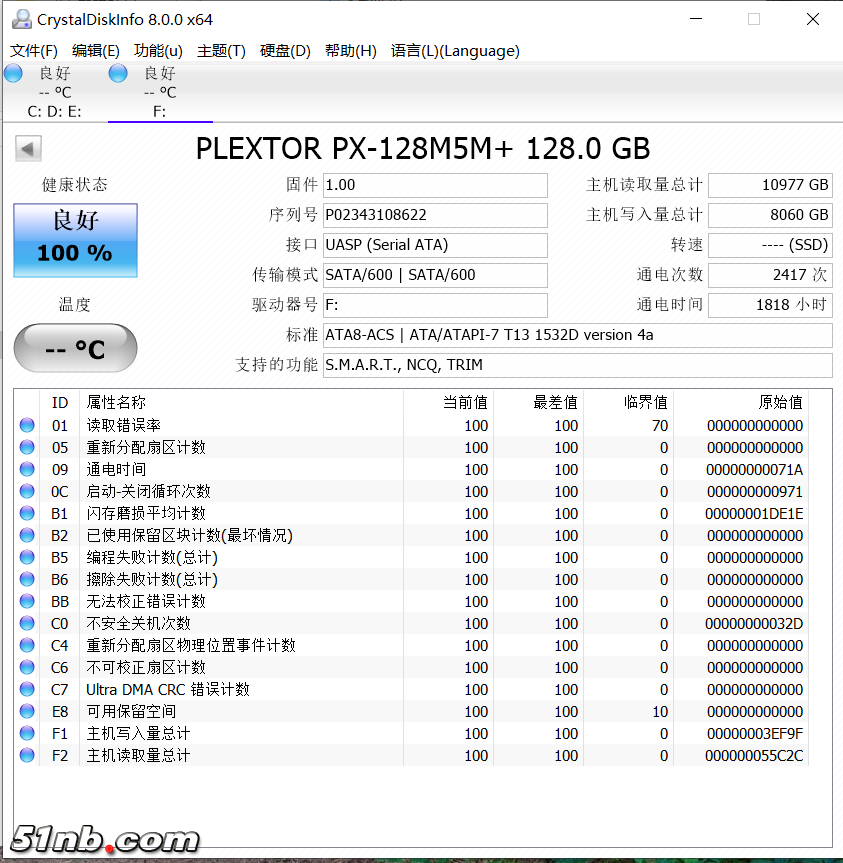Screen dimensions: 843x863
Task: Open the 文件(F) menu
Action: click(35, 50)
